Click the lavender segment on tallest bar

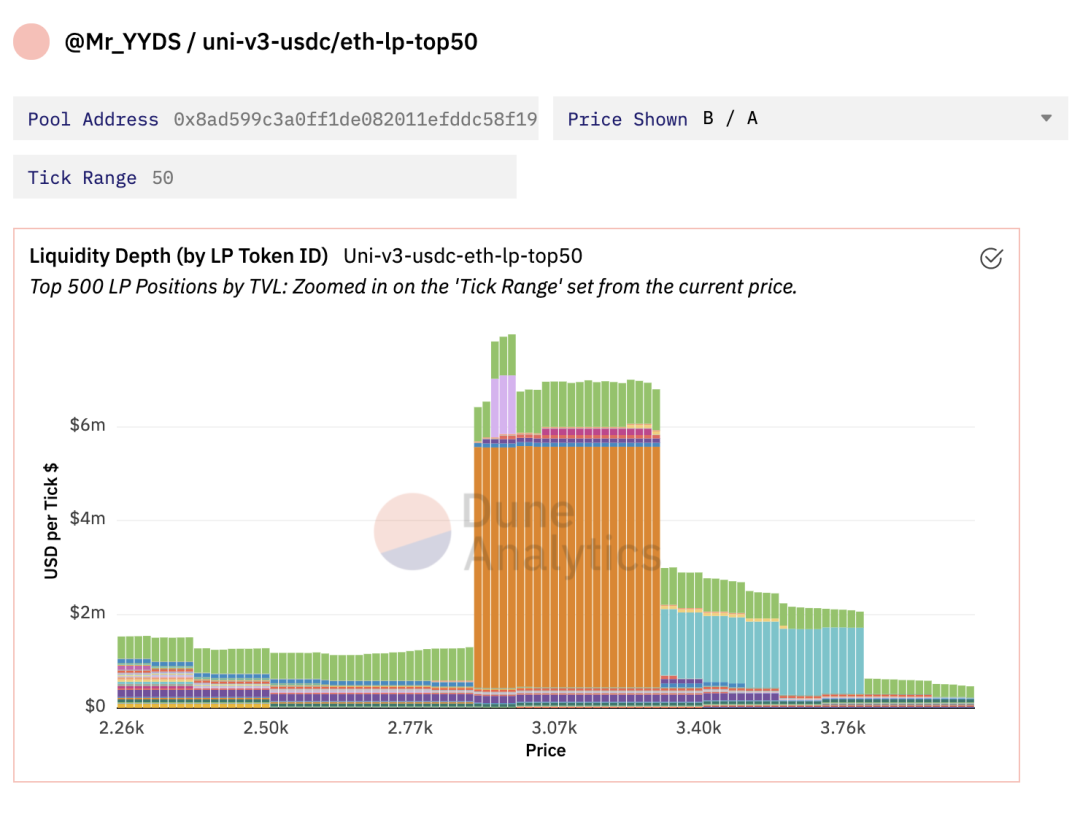pyautogui.click(x=503, y=406)
